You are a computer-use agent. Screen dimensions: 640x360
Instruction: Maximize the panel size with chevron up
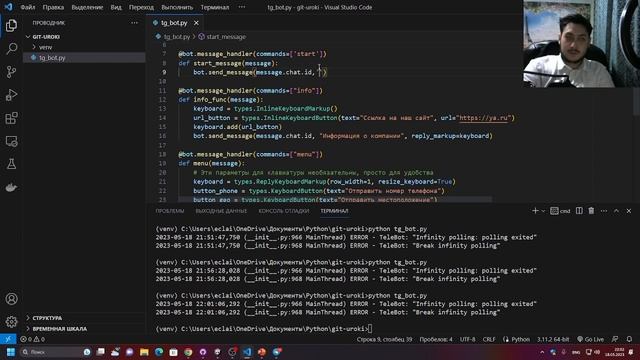tap(616, 211)
